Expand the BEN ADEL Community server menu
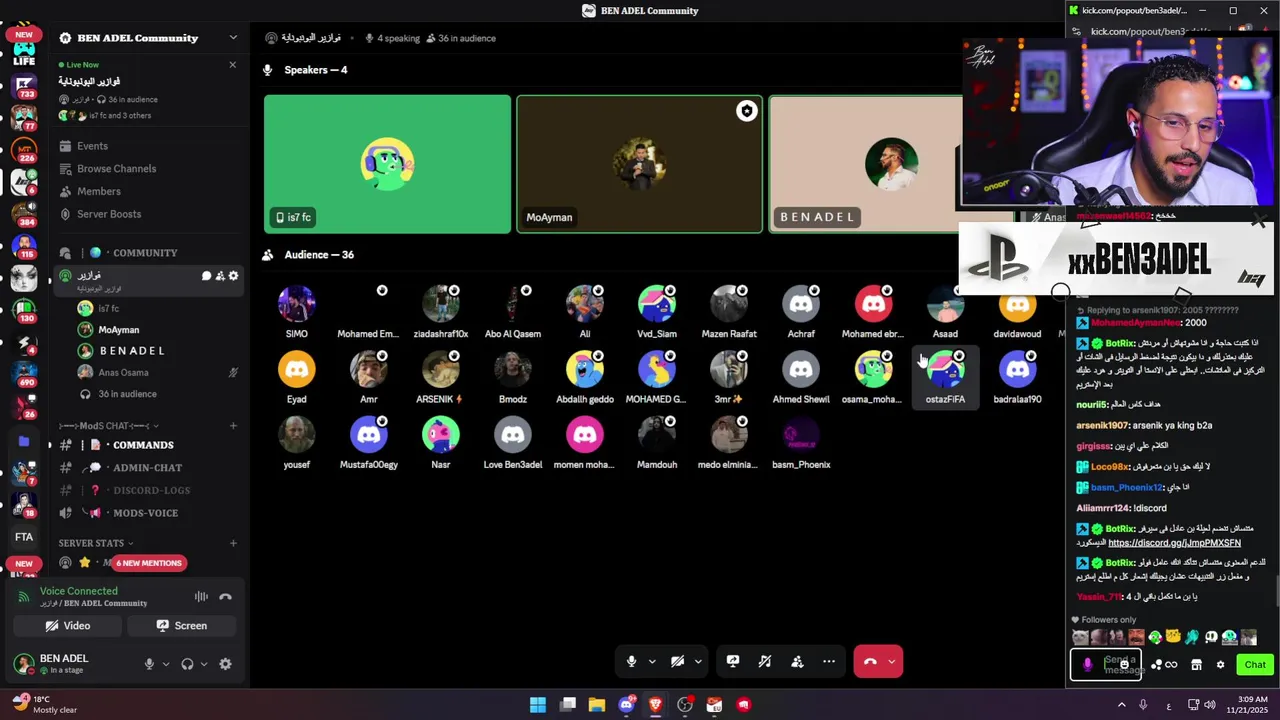1280x720 pixels. click(233, 38)
